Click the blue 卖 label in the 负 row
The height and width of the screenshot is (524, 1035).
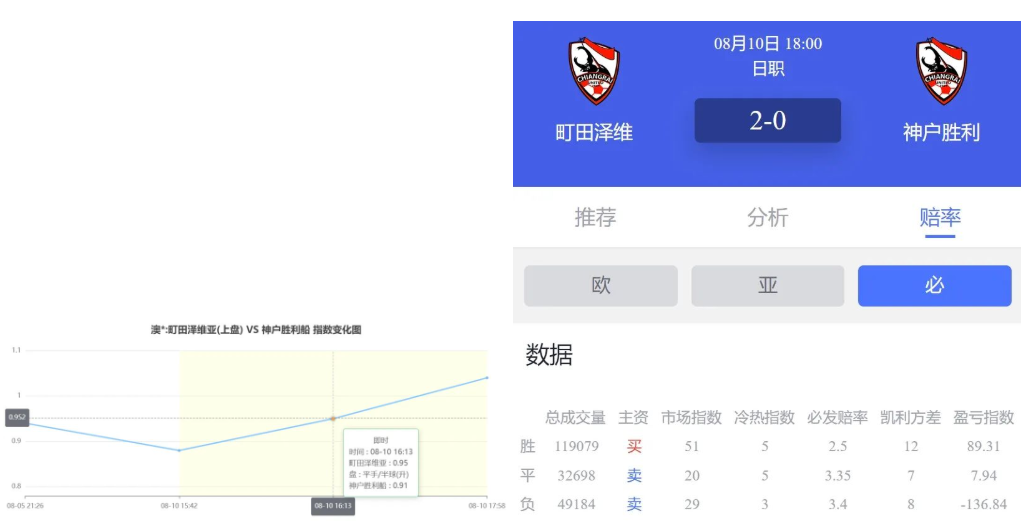coord(634,504)
